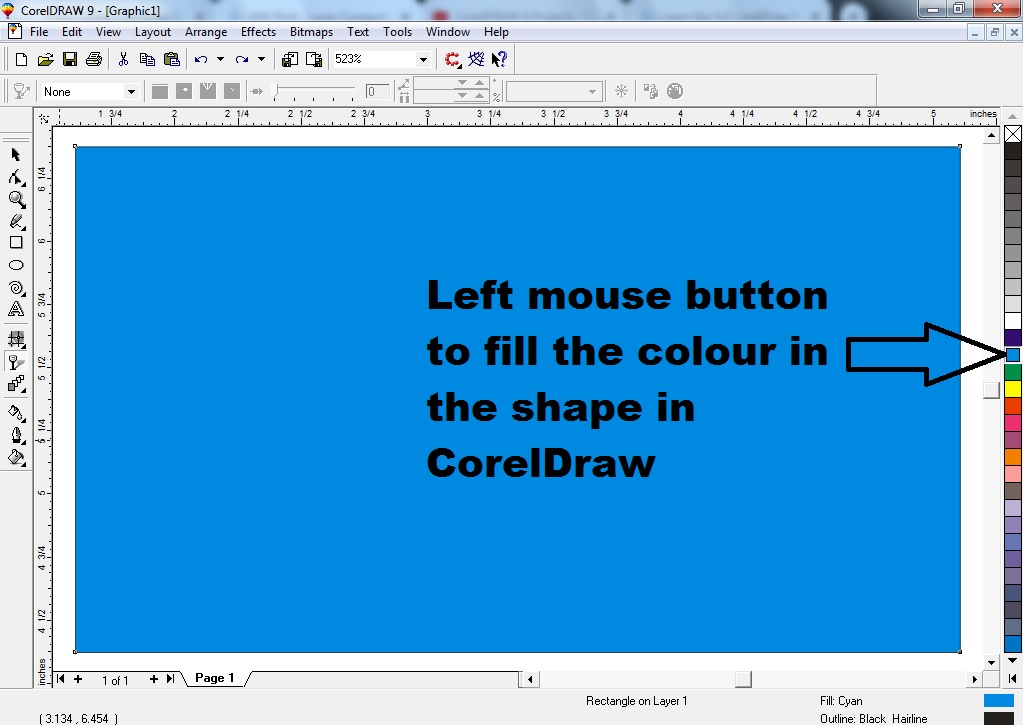This screenshot has width=1032, height=725.
Task: Expand the transparency type dropdown showing None
Action: pyautogui.click(x=131, y=92)
